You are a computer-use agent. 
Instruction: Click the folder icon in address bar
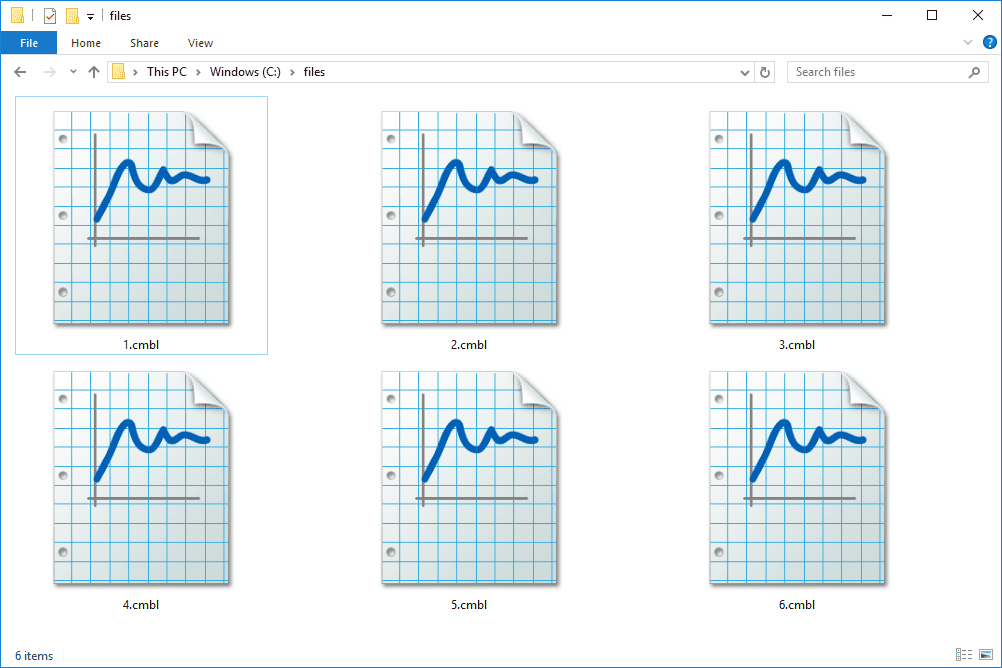[x=118, y=72]
